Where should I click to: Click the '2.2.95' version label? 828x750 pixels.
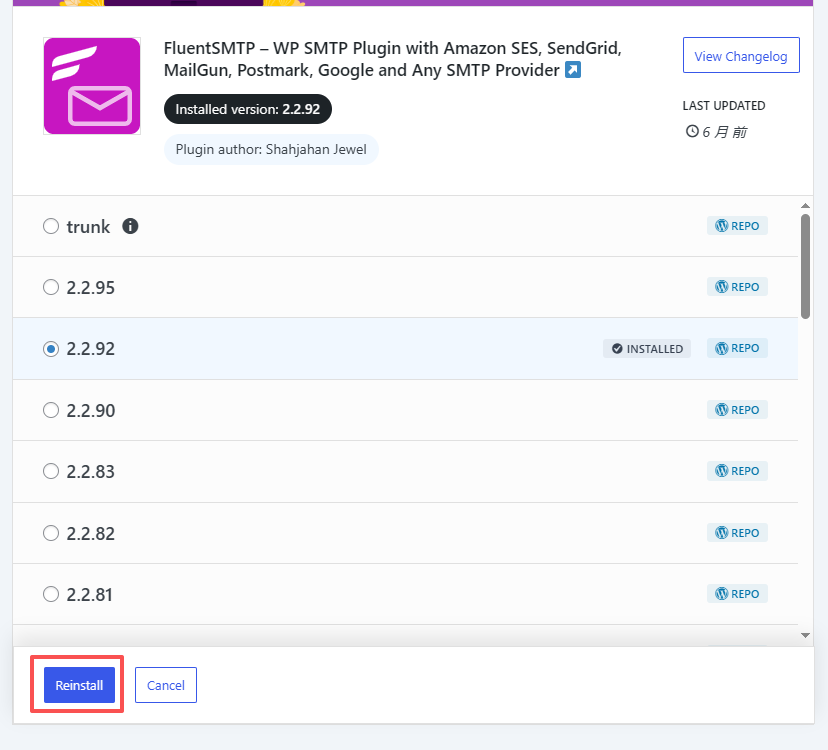(90, 288)
